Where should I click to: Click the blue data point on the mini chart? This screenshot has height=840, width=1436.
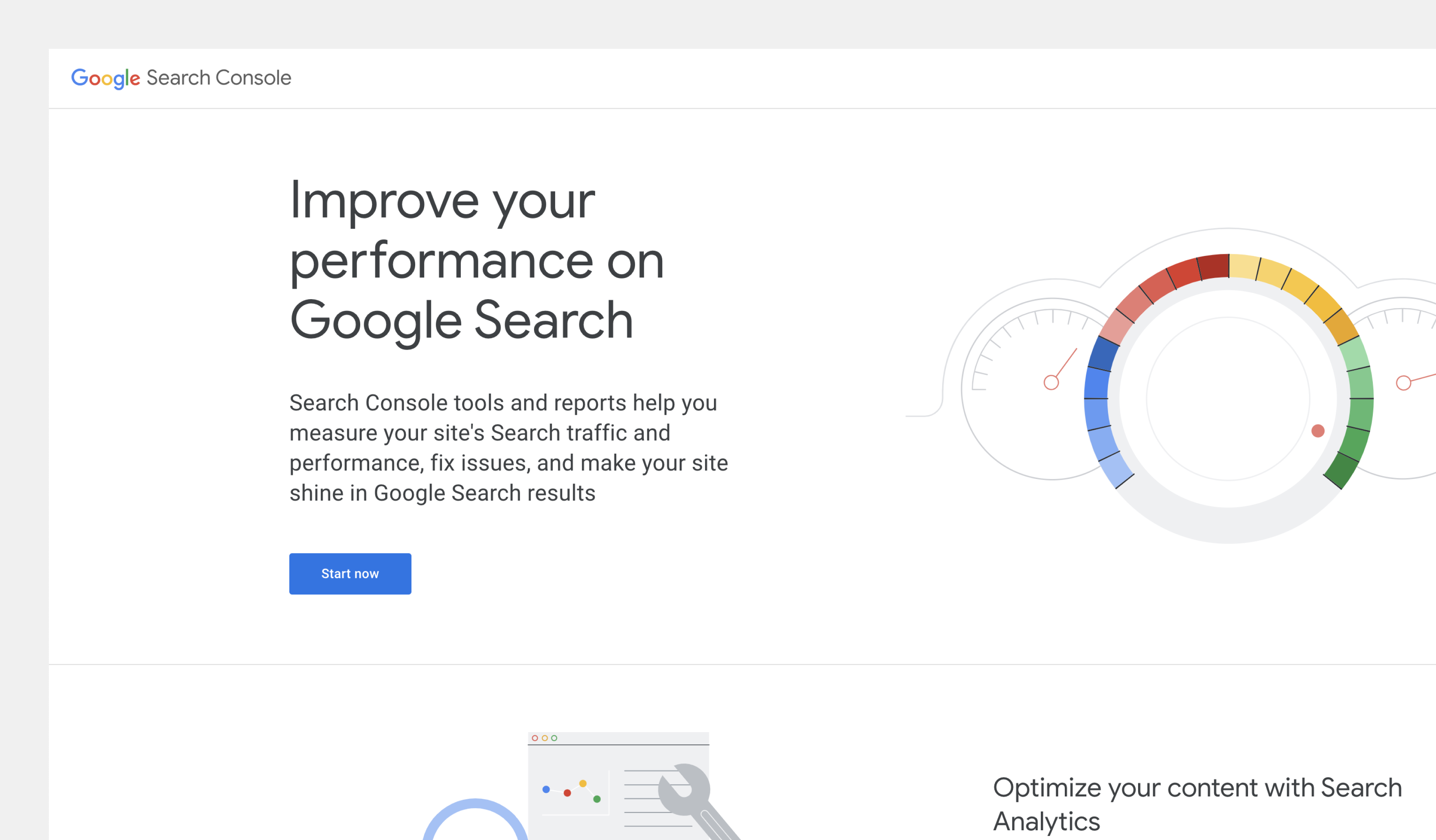546,789
